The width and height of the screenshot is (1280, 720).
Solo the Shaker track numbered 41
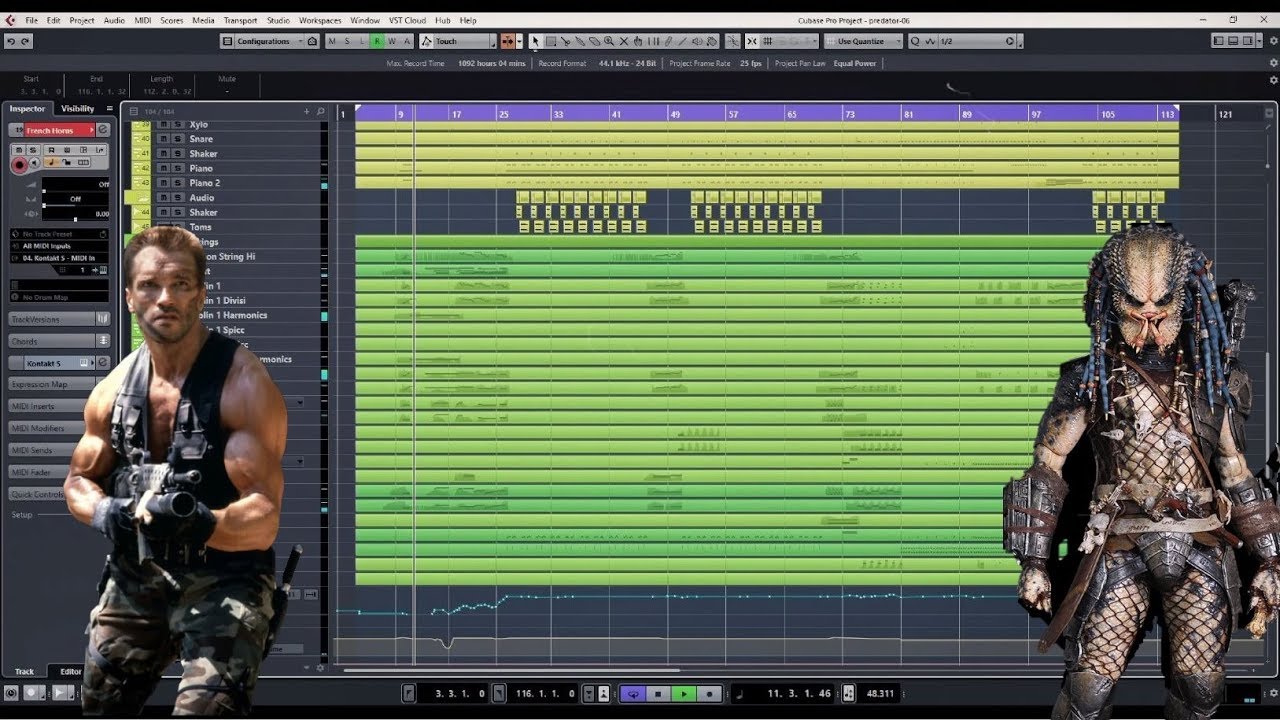pos(177,154)
